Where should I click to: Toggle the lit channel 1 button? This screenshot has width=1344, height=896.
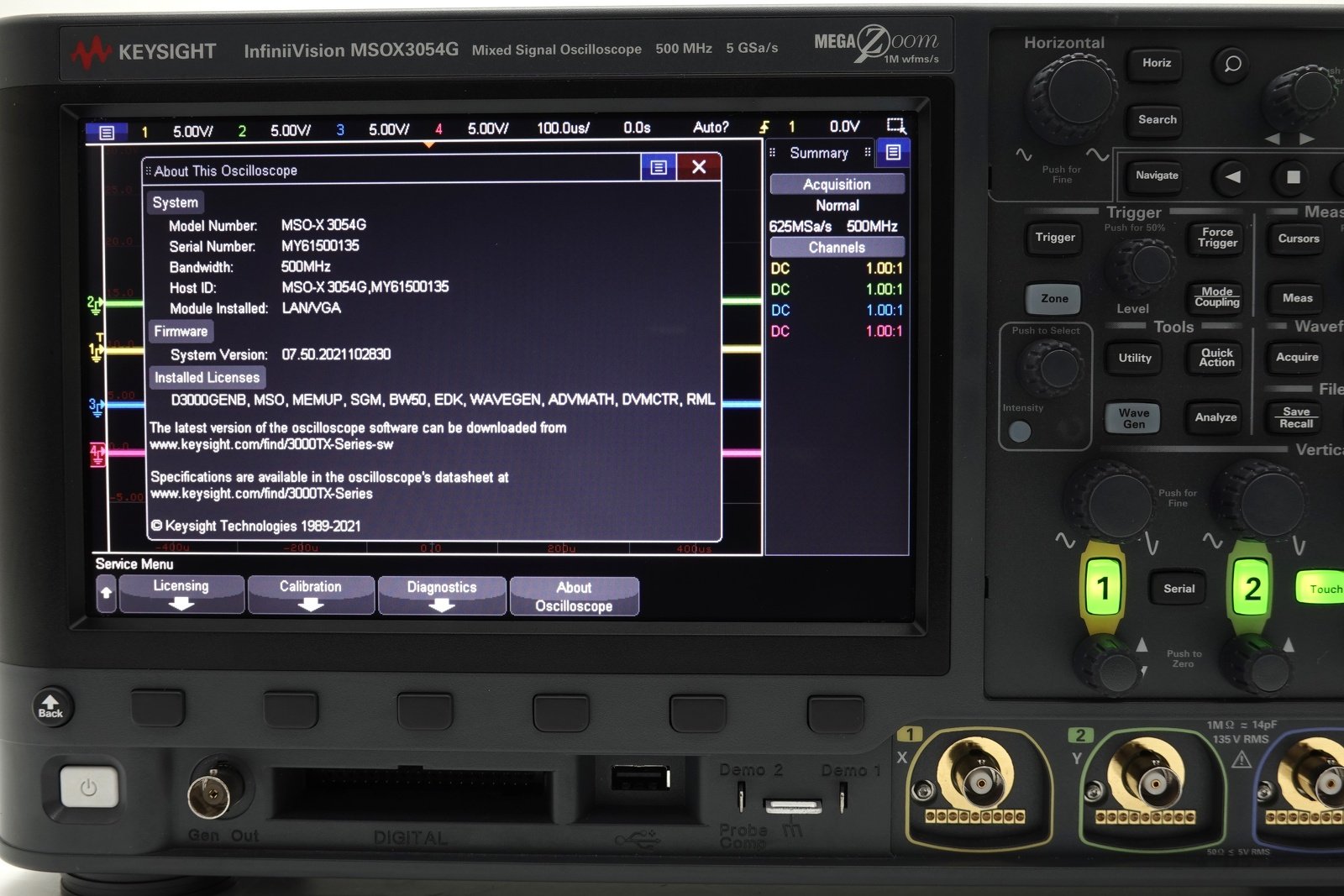(x=1103, y=588)
